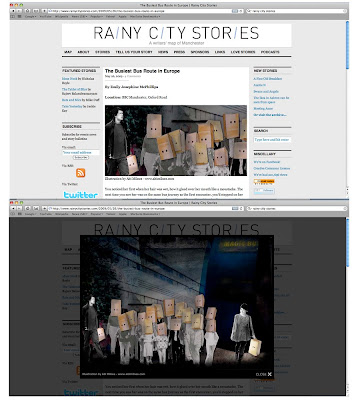The height and width of the screenshot is (400, 360).
Task: Open the first Featured Stories link
Action: point(69,79)
